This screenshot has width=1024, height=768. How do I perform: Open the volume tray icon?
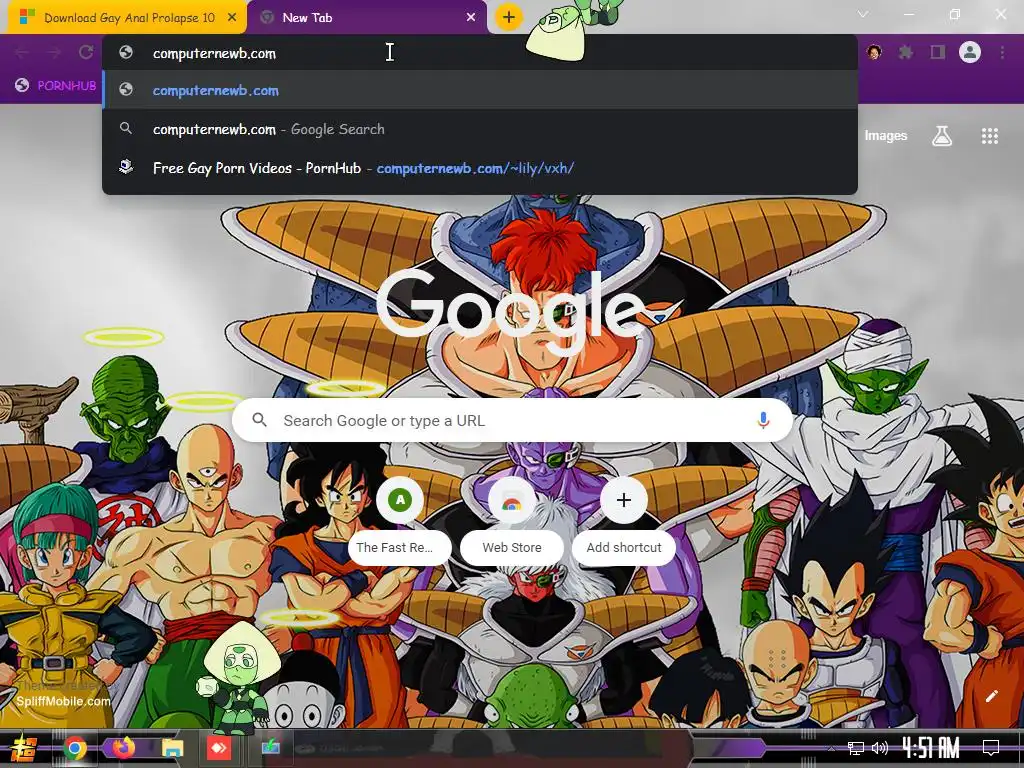pyautogui.click(x=880, y=748)
